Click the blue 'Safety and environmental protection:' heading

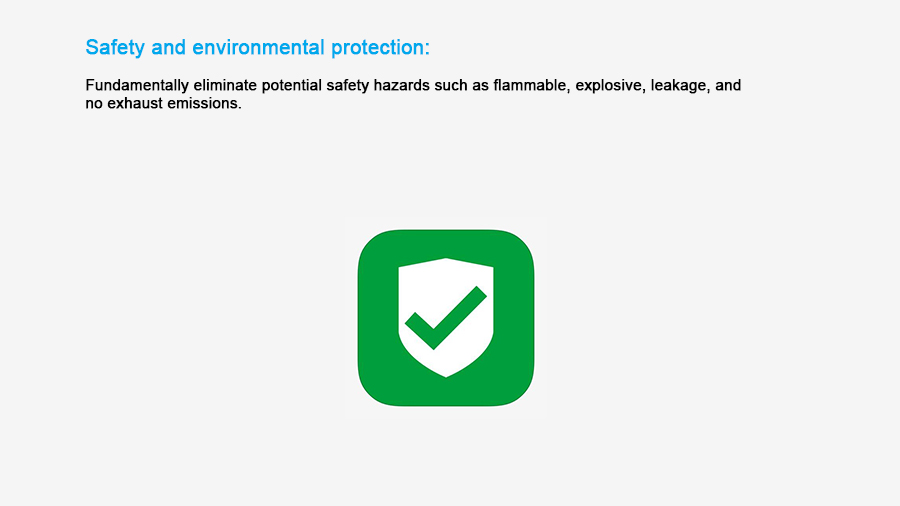point(257,48)
